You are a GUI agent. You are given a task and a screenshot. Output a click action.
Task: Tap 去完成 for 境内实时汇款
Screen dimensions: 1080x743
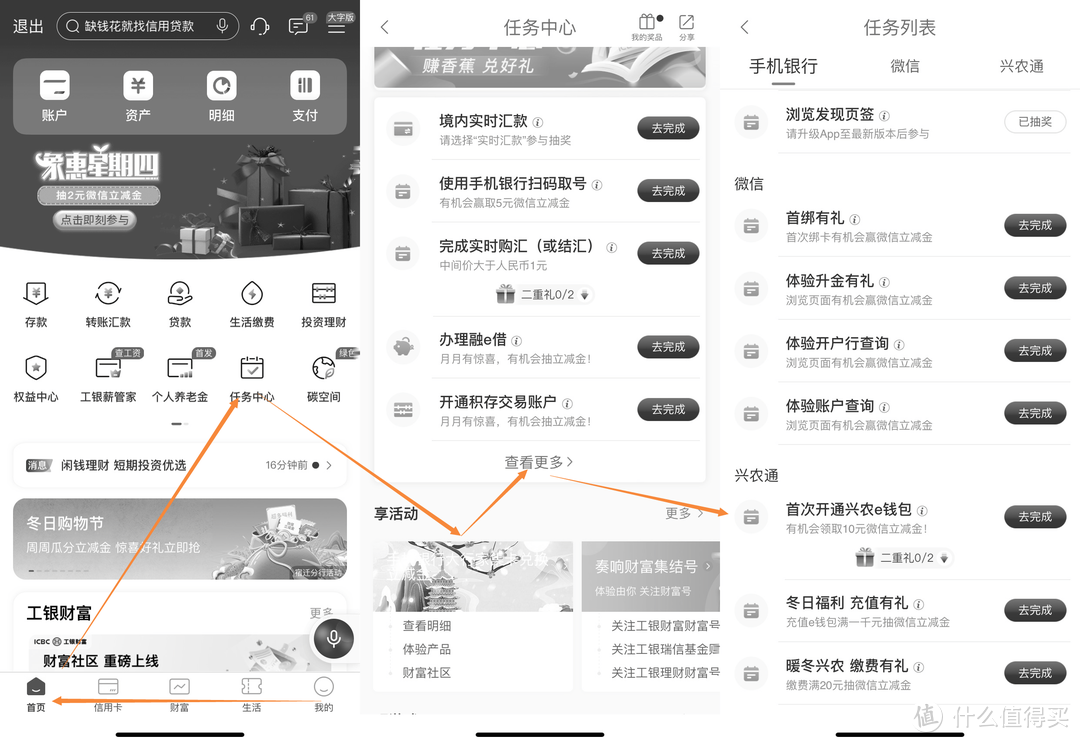click(668, 128)
